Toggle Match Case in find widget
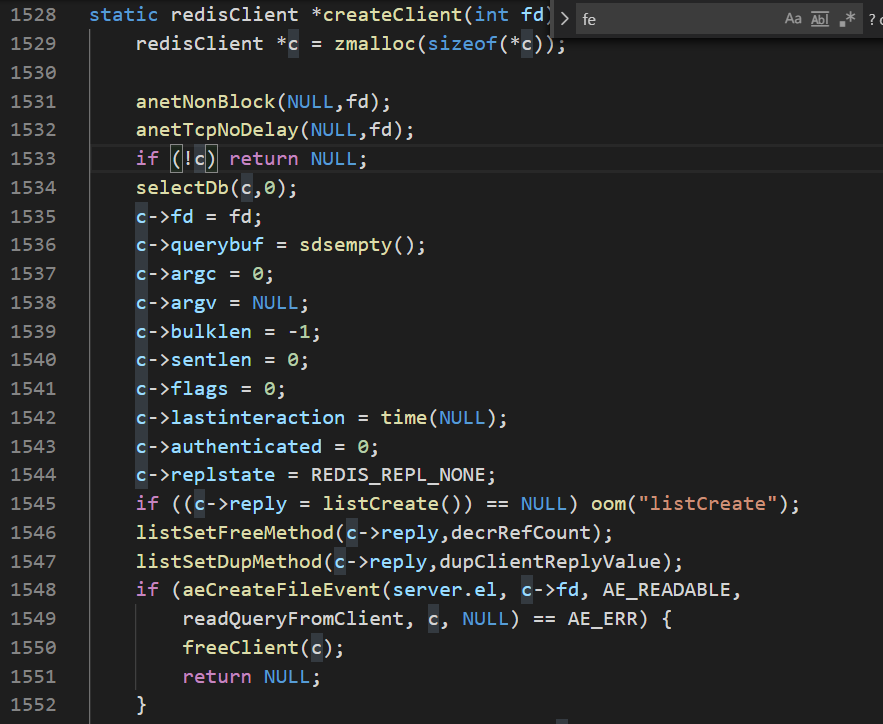This screenshot has height=724, width=883. 793,19
